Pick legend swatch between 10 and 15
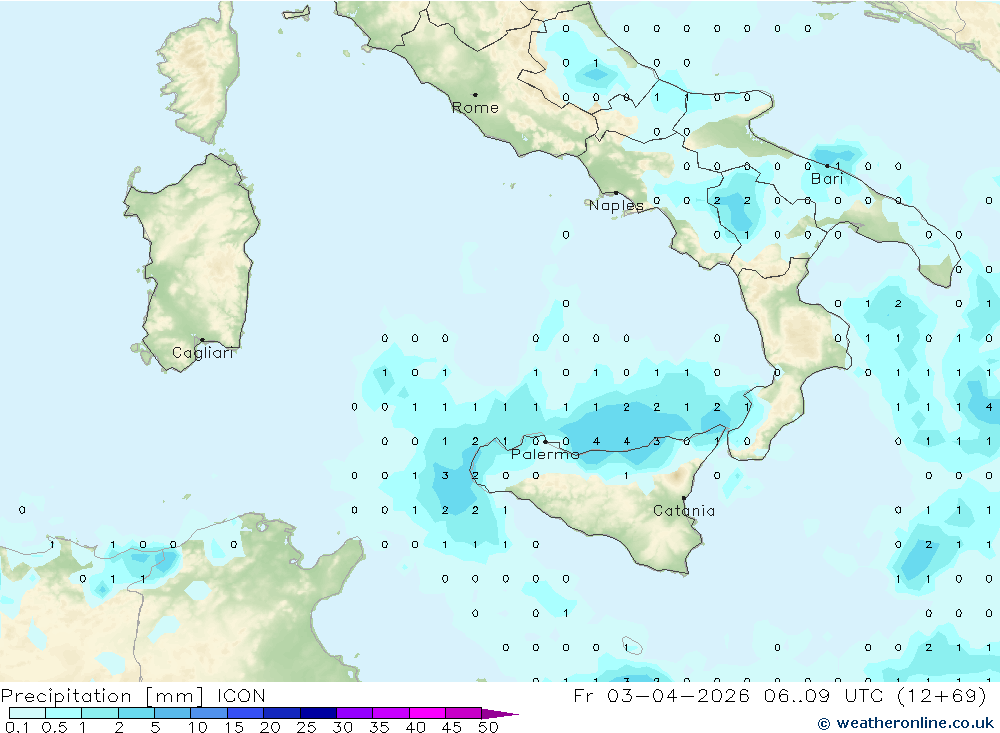1000x733 pixels. tap(209, 713)
